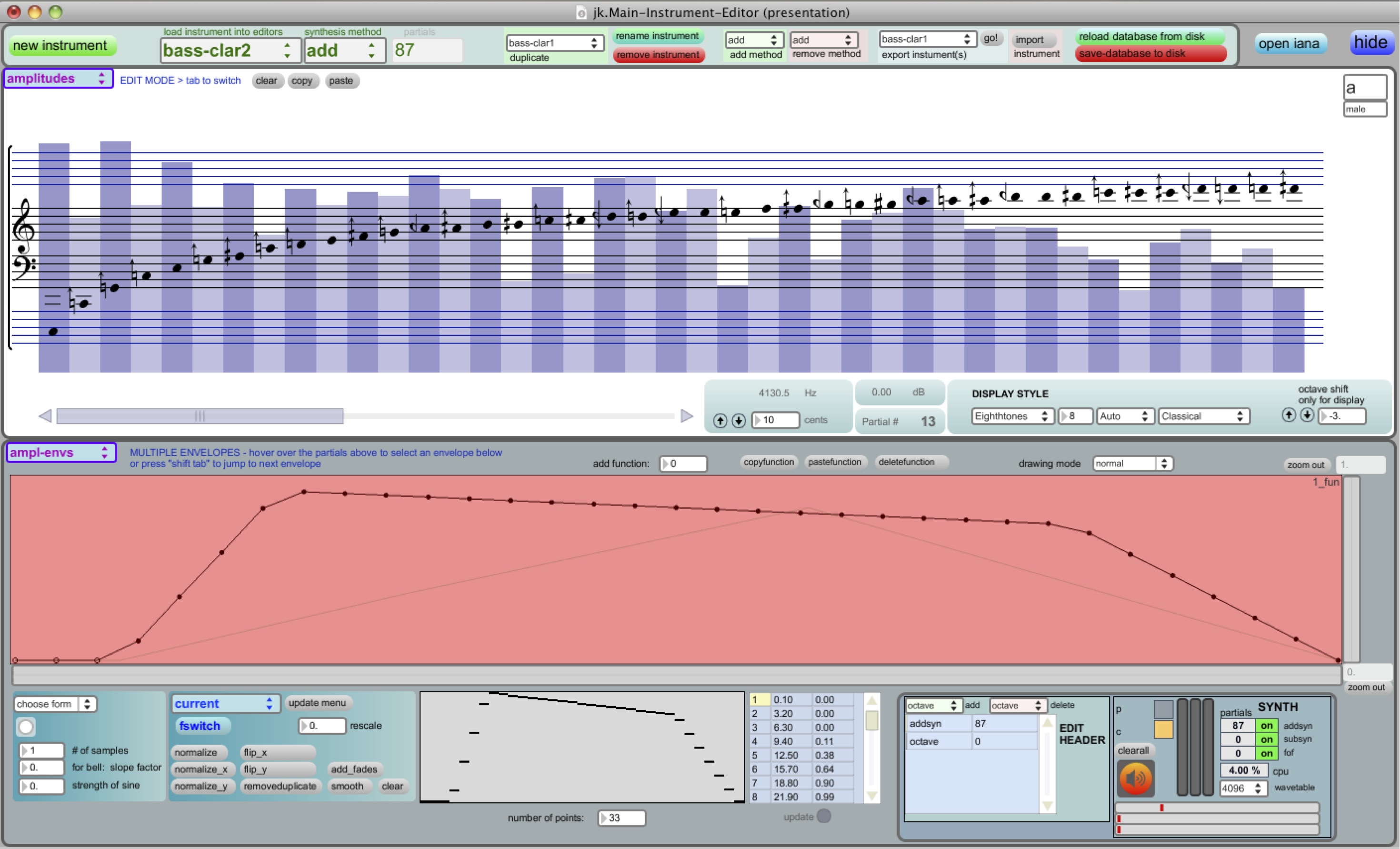The width and height of the screenshot is (1400, 849).
Task: Click the paste button in amplitudes editor
Action: coord(341,81)
